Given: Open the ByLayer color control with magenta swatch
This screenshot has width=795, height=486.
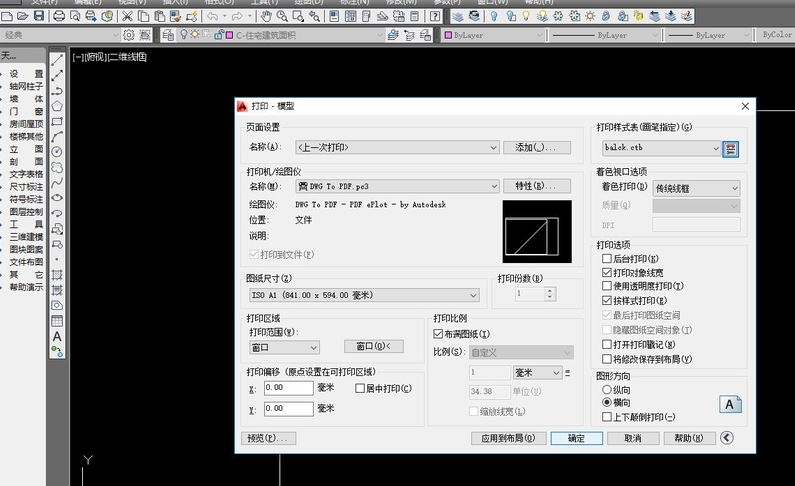Looking at the screenshot, I should [493, 35].
